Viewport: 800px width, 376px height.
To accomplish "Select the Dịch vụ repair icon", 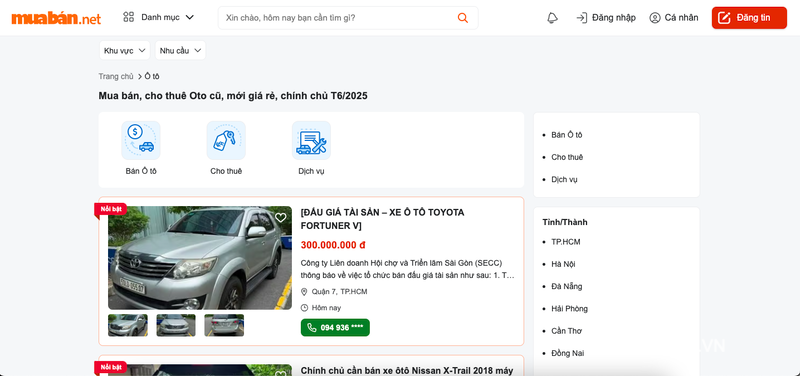I will tap(311, 140).
